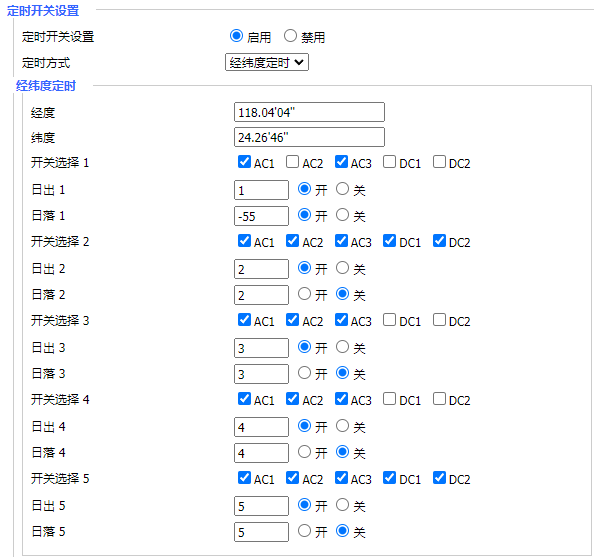Viewport: 594px width, 557px height.
Task: Click the 日落 3 value field
Action: [261, 374]
